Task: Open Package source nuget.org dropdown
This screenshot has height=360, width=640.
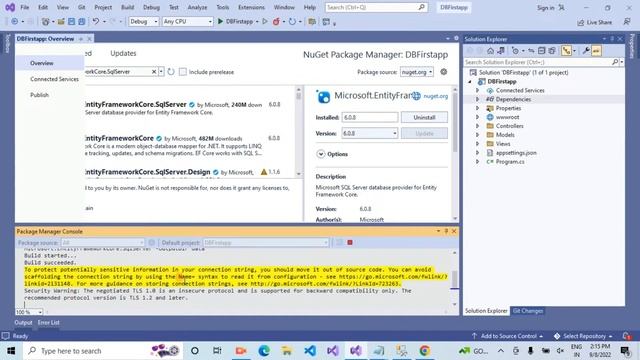Action: 416,72
